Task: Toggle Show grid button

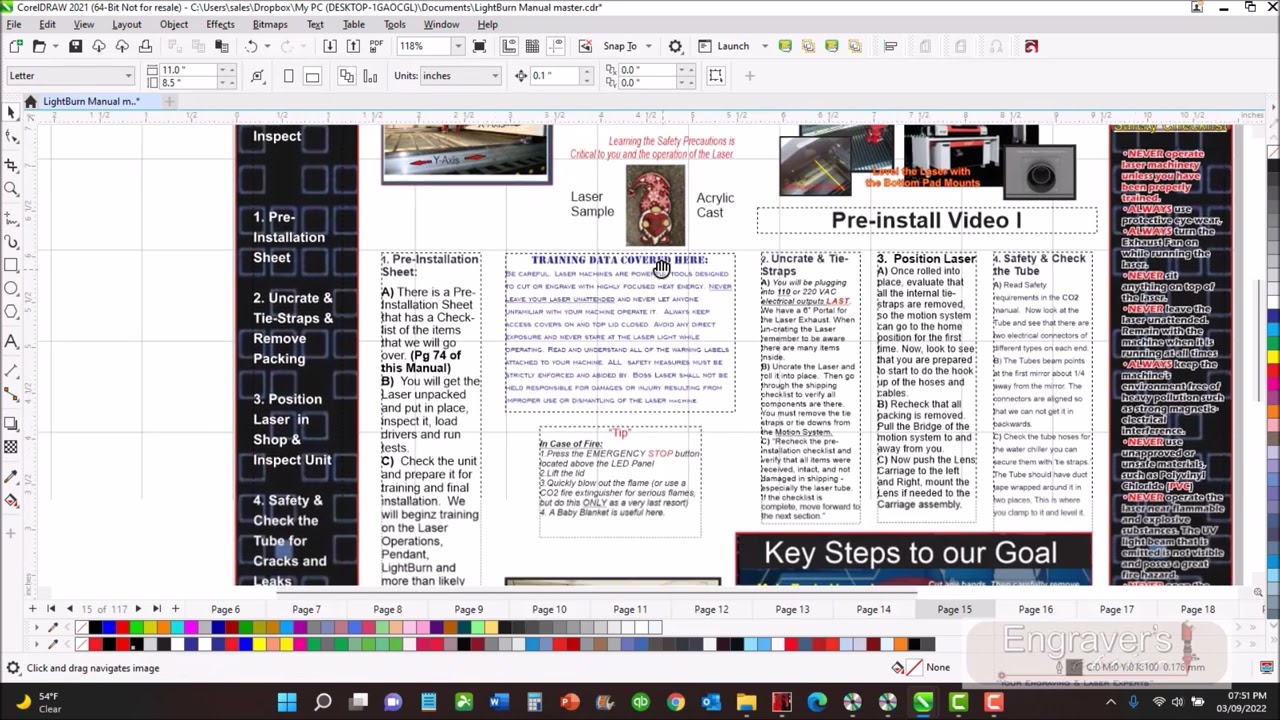Action: click(x=532, y=46)
